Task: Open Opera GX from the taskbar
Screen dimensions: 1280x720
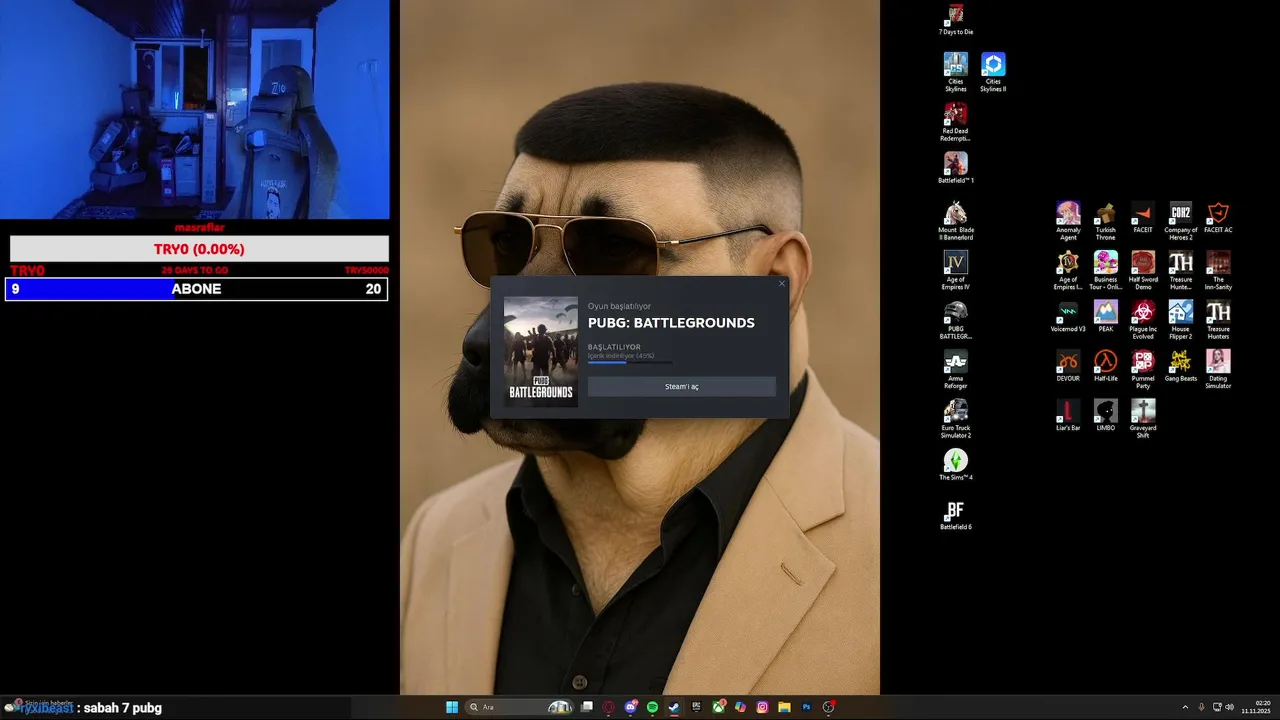Action: click(608, 707)
